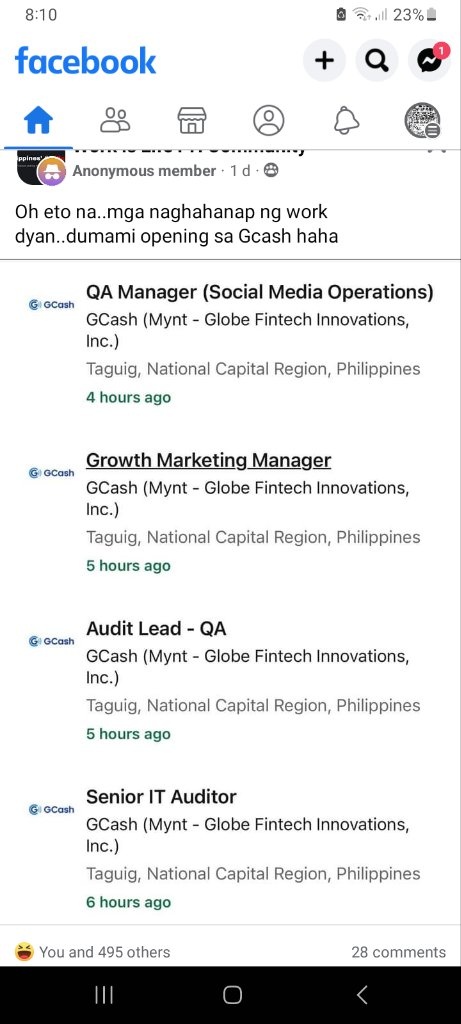Go to the Home feed tab

click(x=38, y=121)
